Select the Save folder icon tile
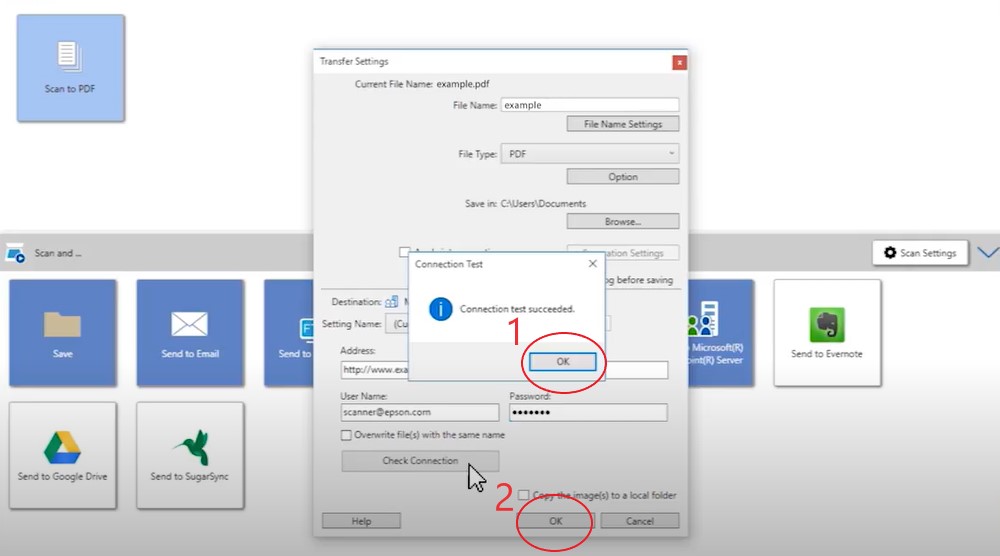 point(63,332)
